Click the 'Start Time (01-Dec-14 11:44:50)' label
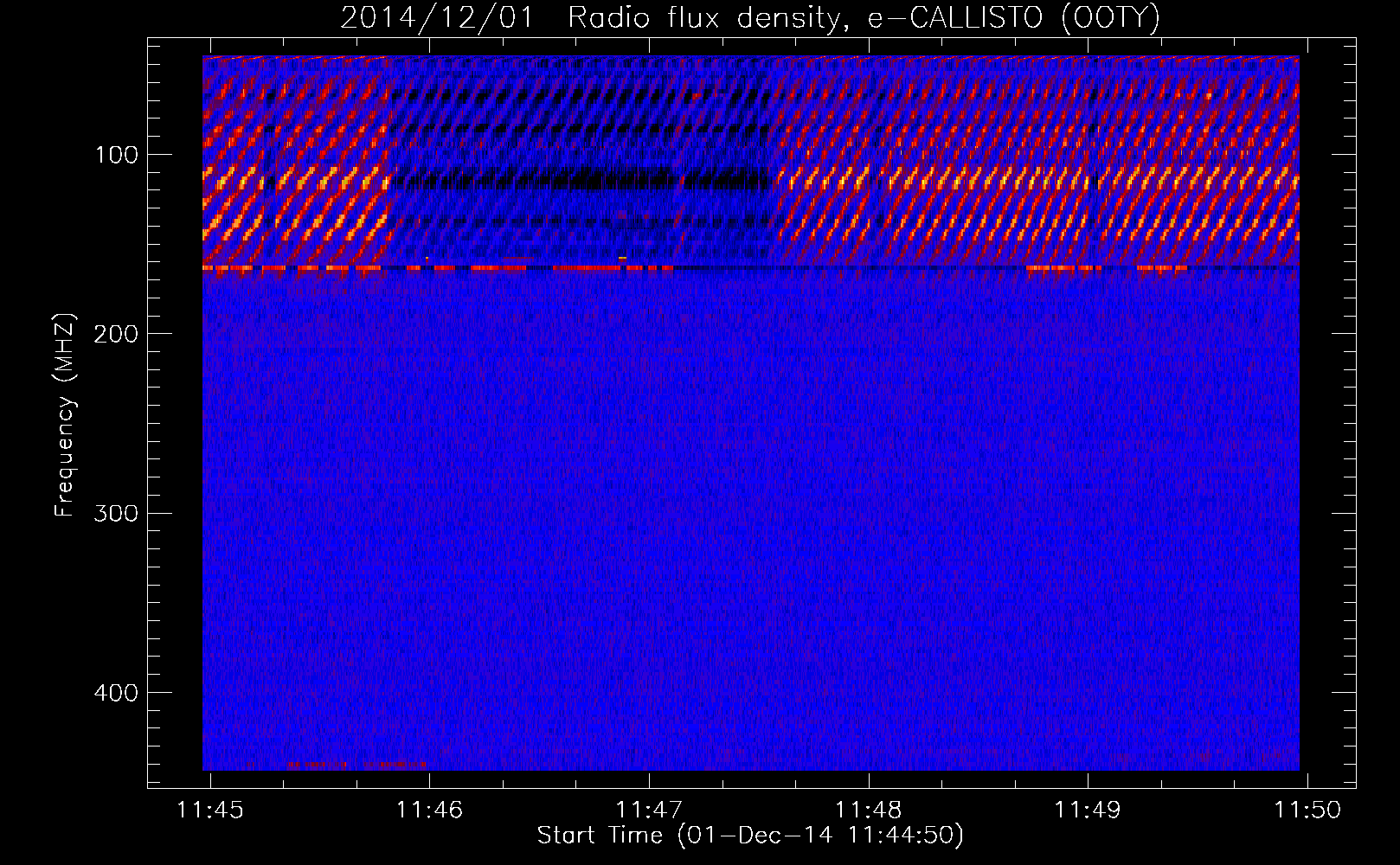 click(x=750, y=836)
